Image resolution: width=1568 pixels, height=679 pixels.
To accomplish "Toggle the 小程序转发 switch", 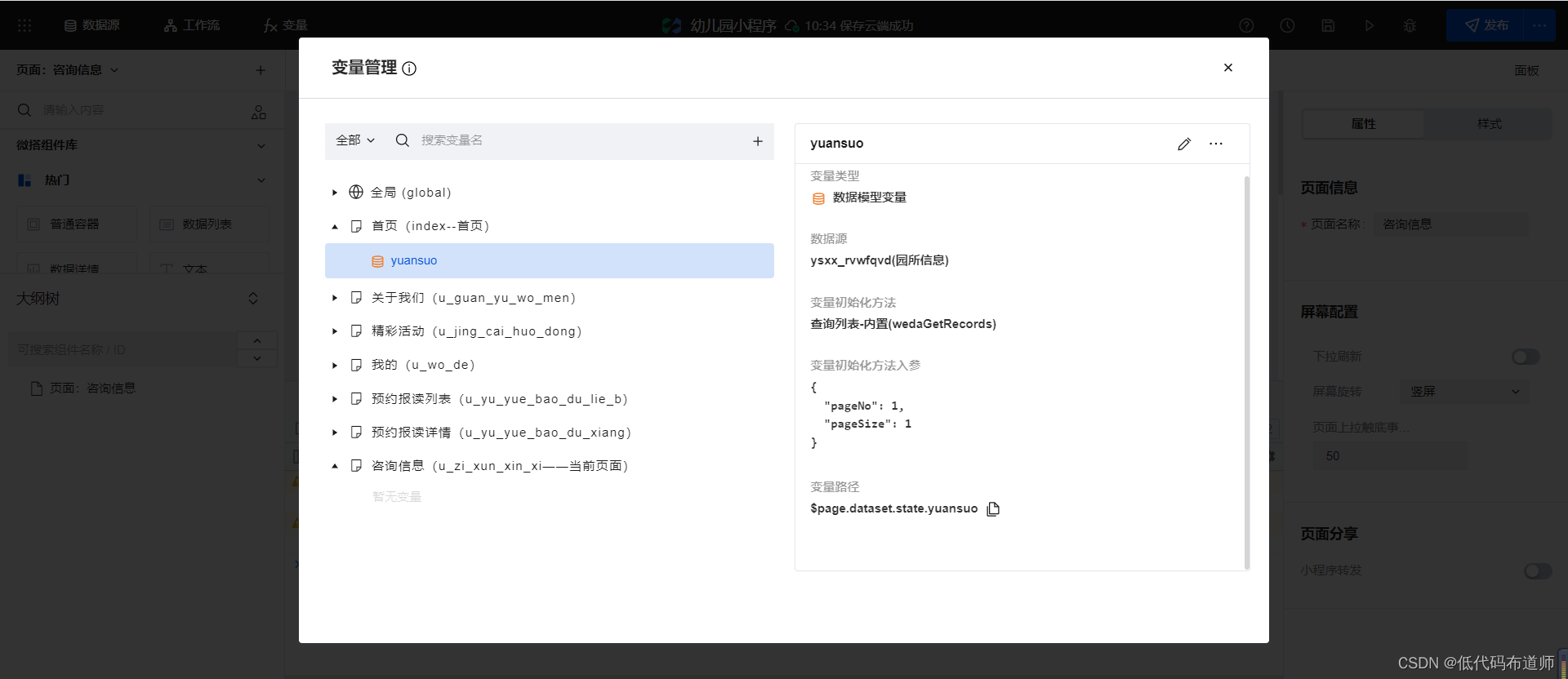I will (x=1538, y=571).
